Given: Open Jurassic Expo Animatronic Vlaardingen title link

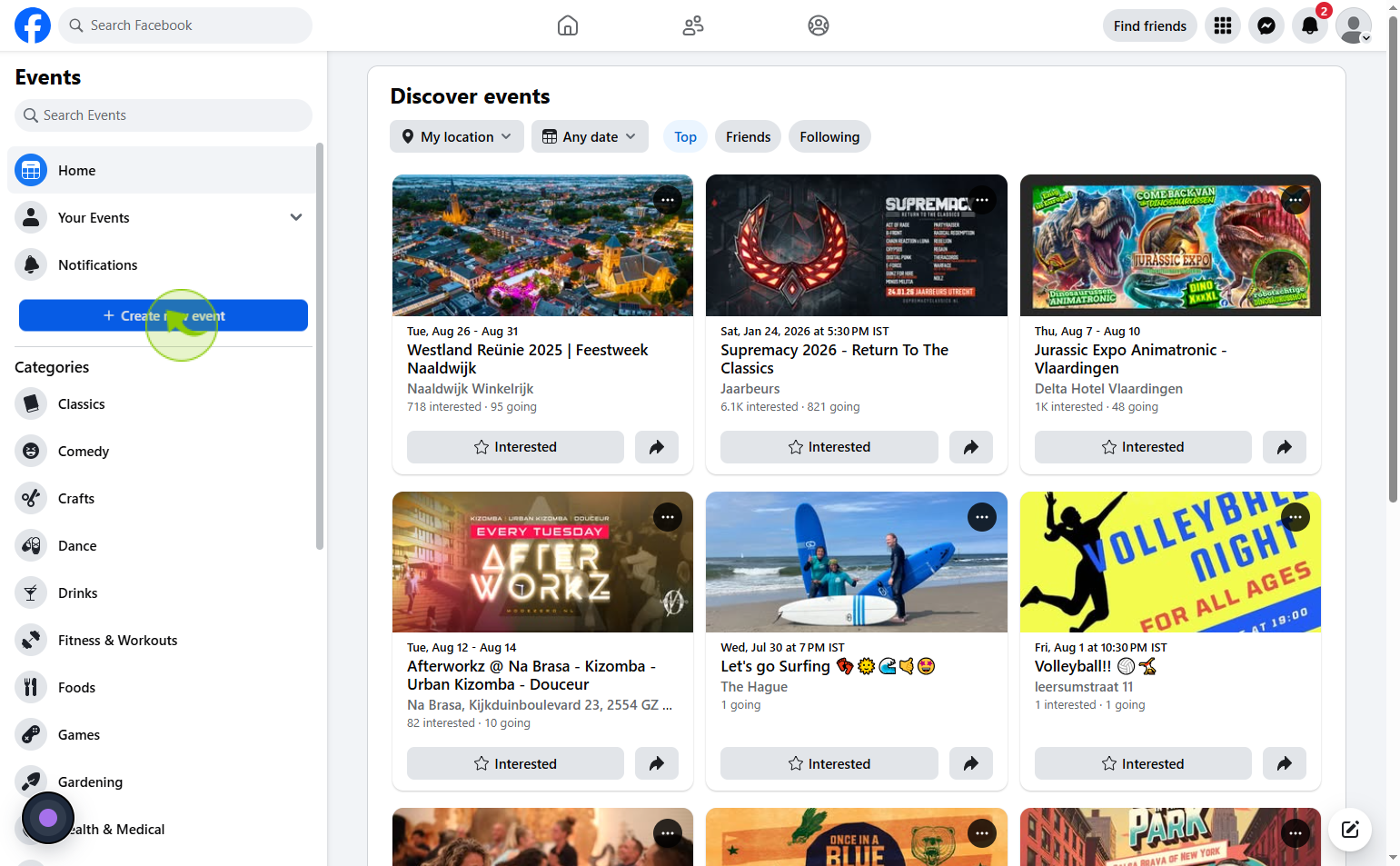Looking at the screenshot, I should 1131,359.
